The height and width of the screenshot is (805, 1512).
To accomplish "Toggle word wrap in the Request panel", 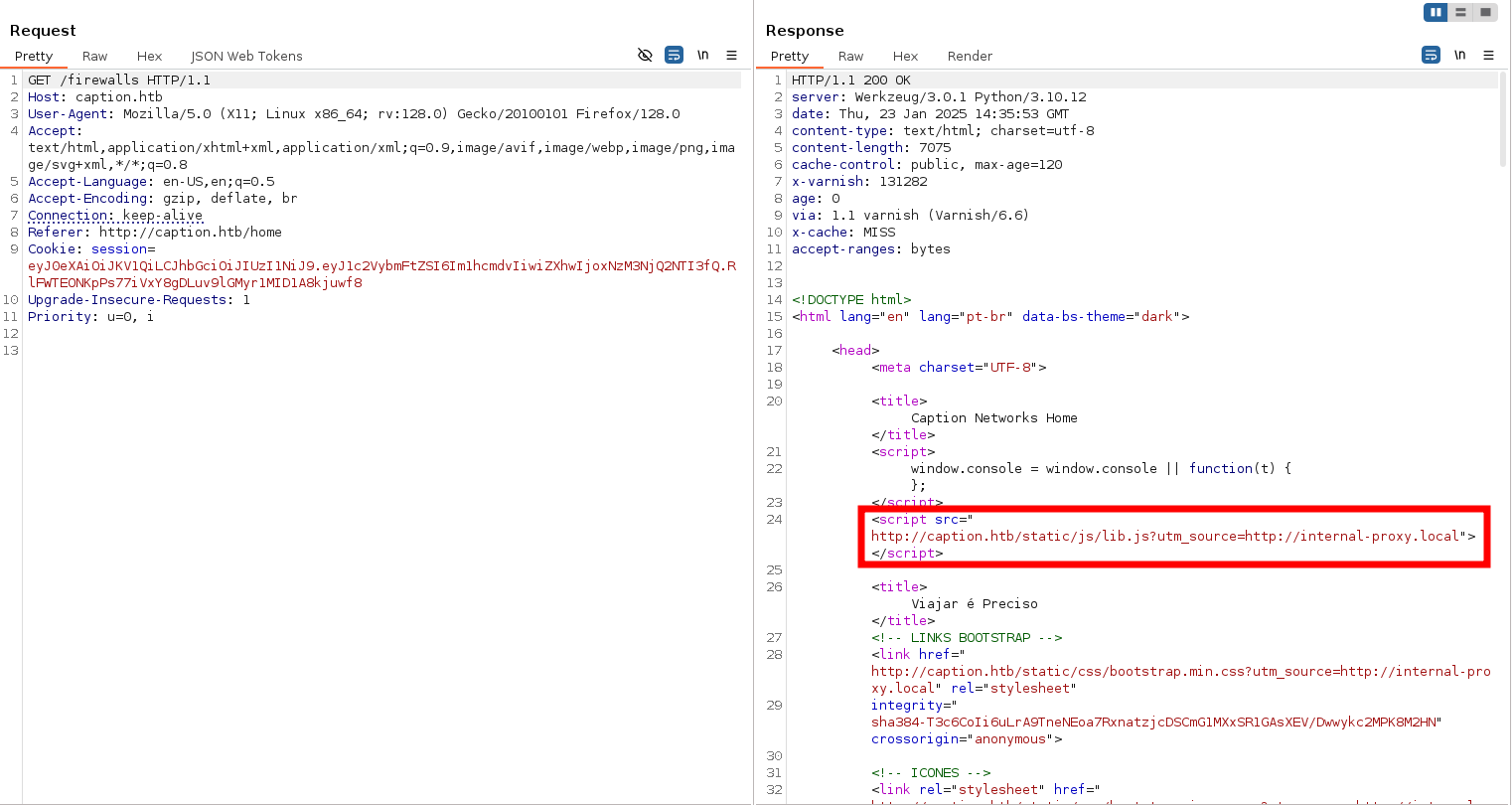I will [674, 56].
